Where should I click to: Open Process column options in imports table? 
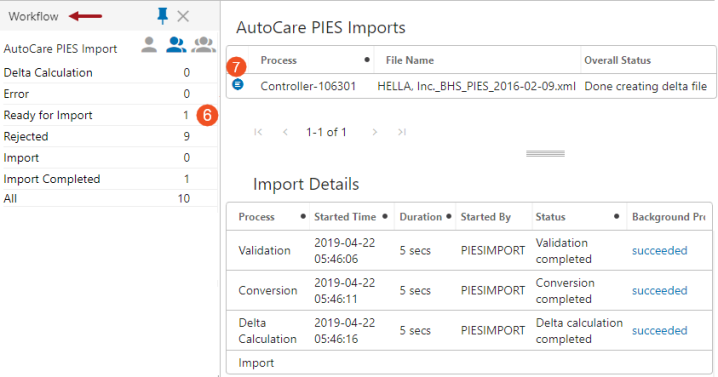click(367, 60)
